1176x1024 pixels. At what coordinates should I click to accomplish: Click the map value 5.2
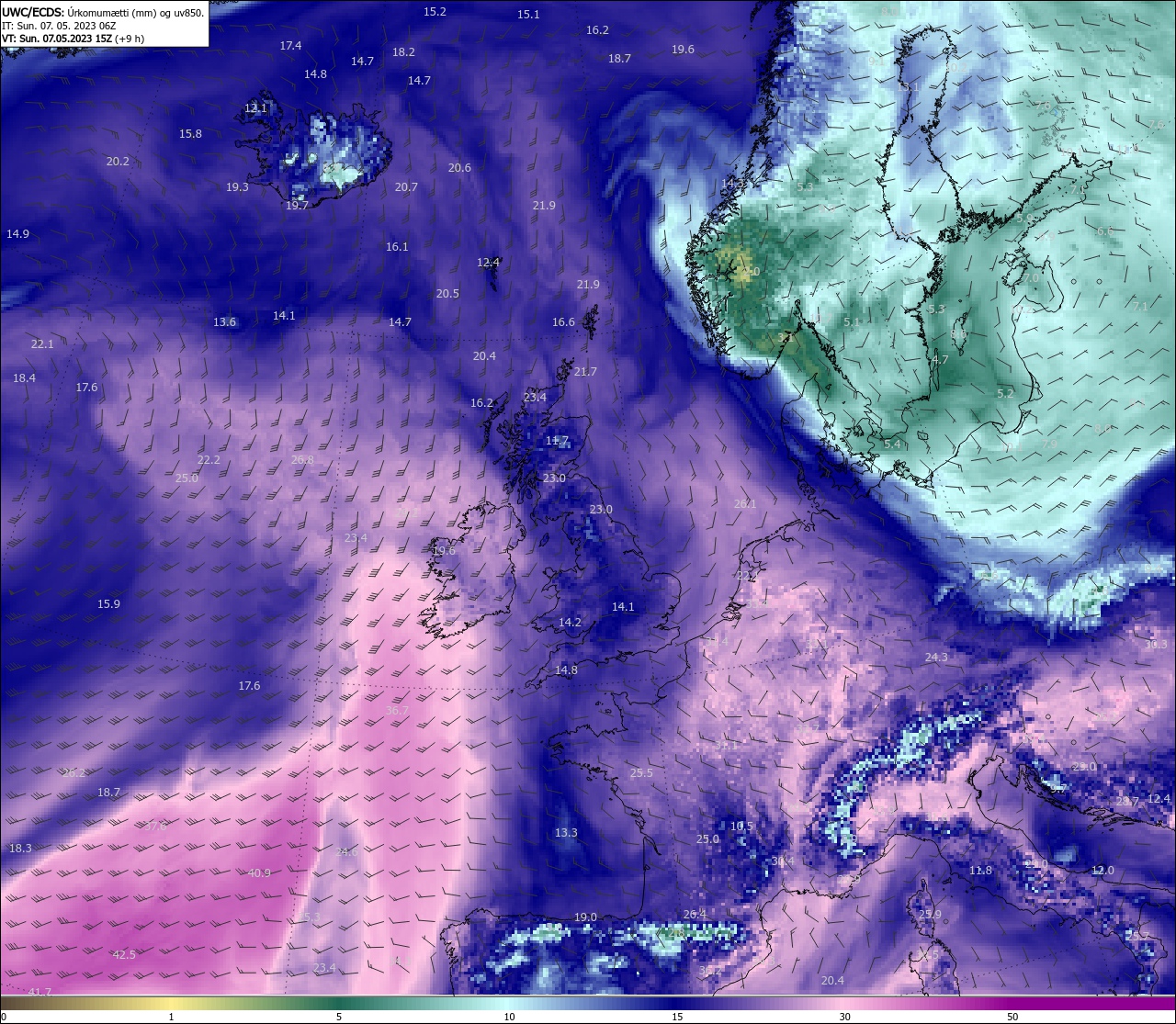[x=1005, y=394]
